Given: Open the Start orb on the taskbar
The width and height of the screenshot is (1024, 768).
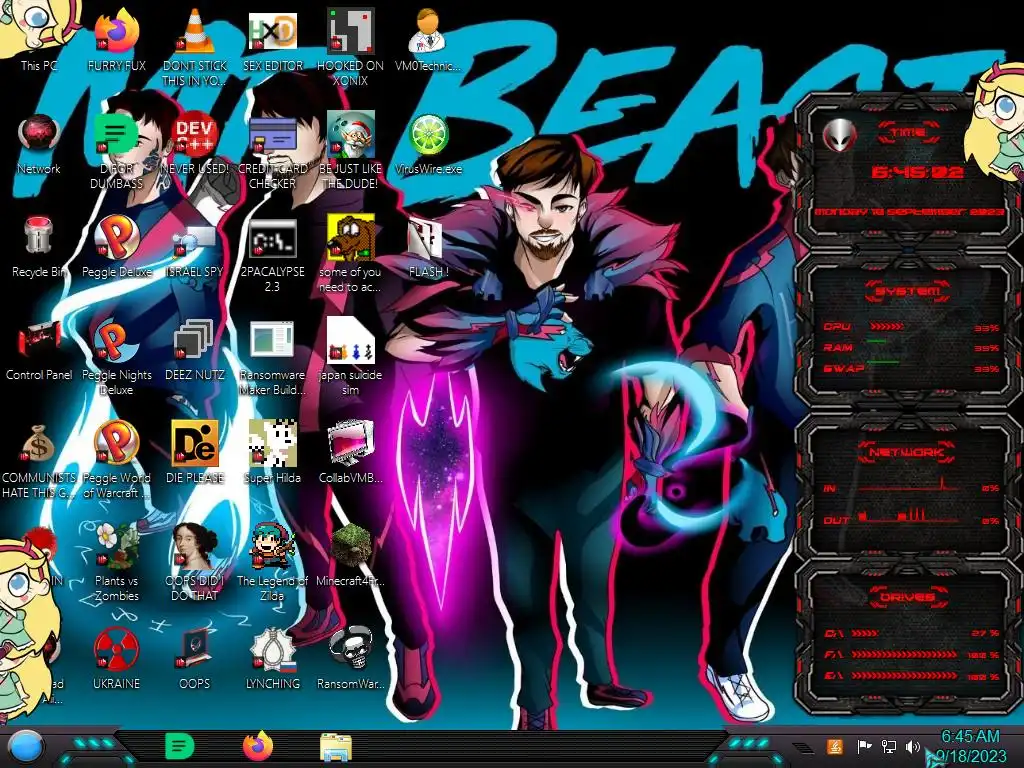Looking at the screenshot, I should [25, 747].
